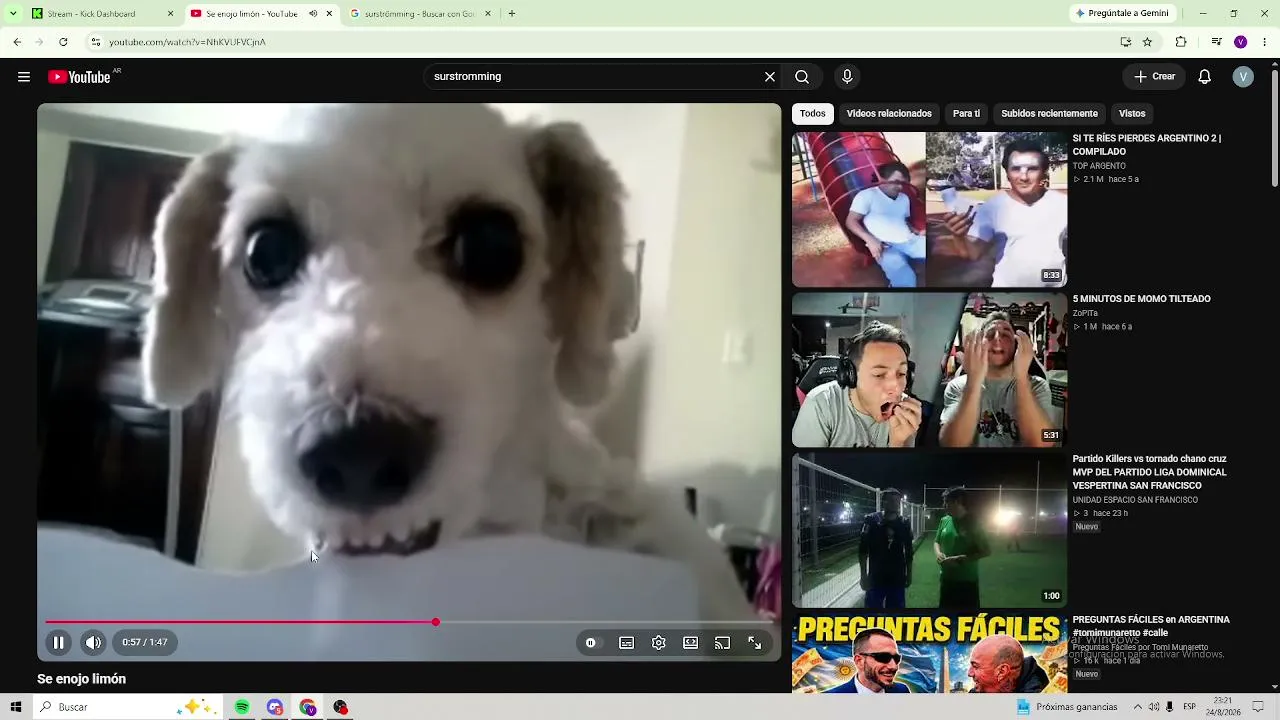Close the Kick Dashboard tab
Viewport: 1280px width, 720px height.
170,14
